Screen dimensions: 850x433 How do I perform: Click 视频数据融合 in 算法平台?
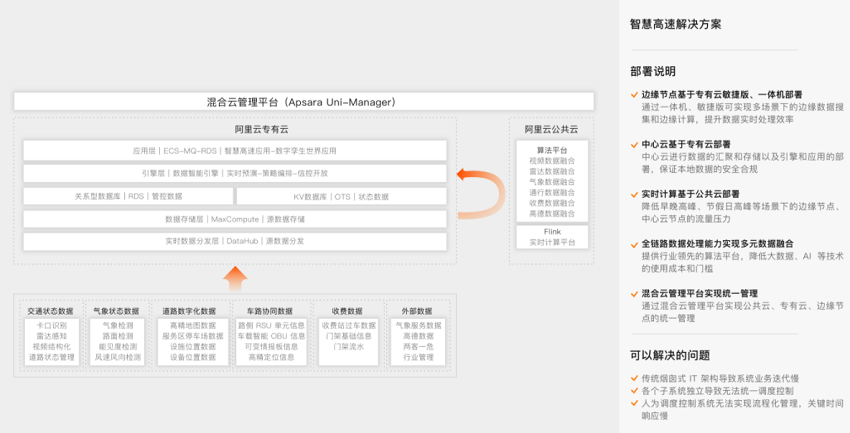pos(552,161)
